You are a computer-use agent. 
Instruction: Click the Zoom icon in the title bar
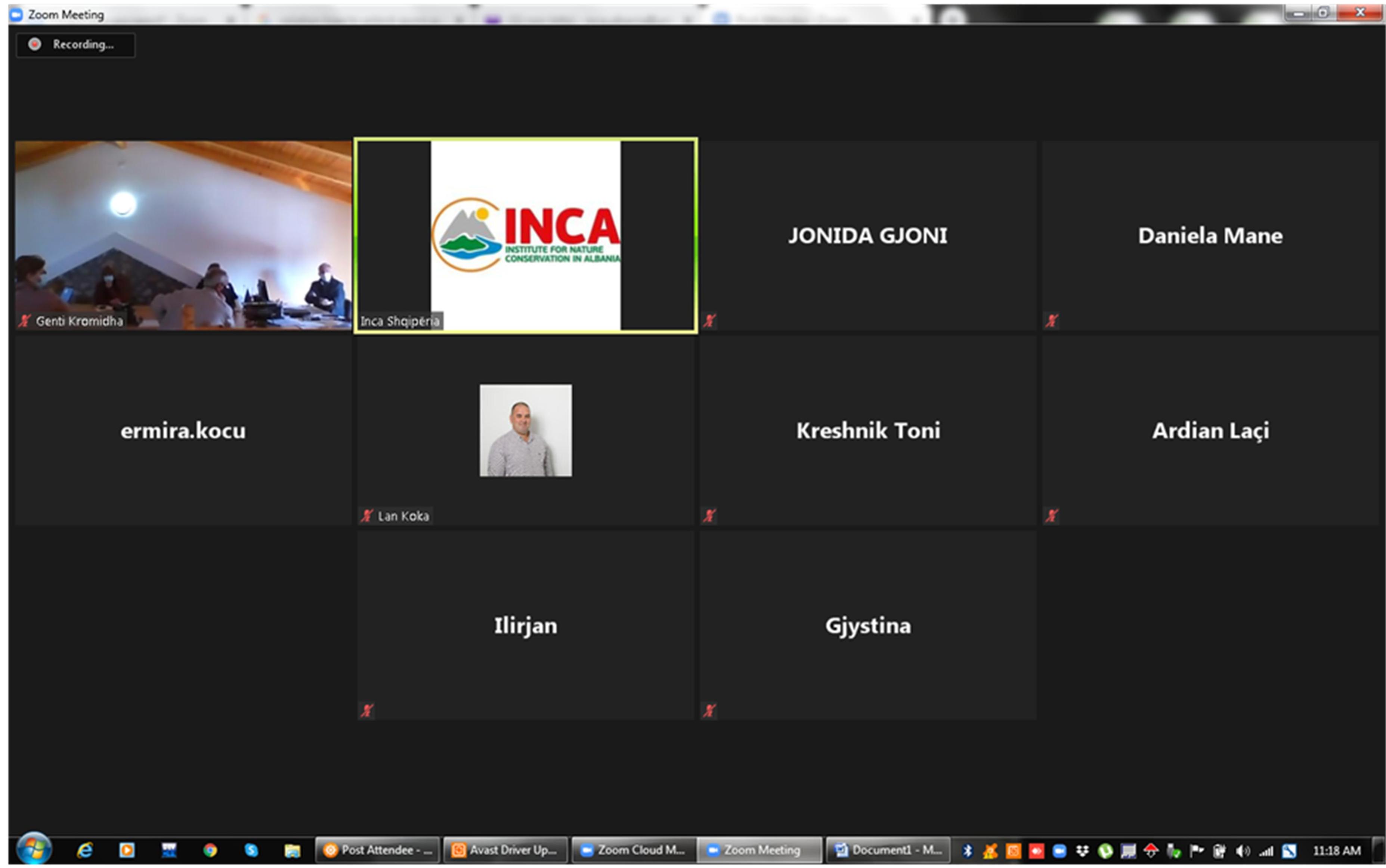pos(16,14)
